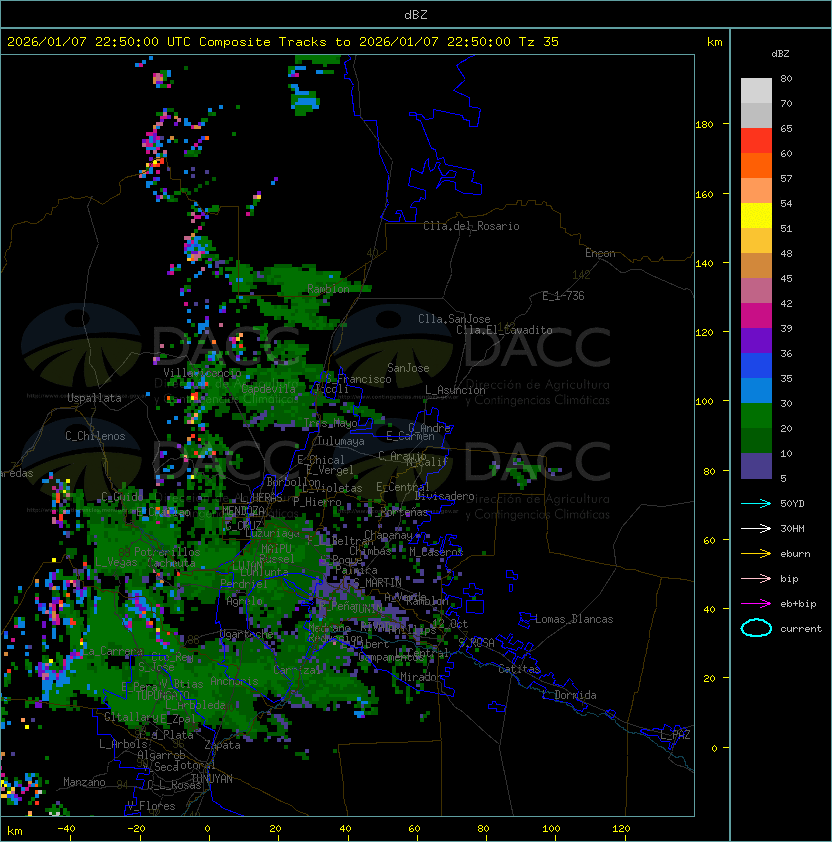Click the 'Clla.del_Rosario' map label
The width and height of the screenshot is (832, 842).
point(471,226)
